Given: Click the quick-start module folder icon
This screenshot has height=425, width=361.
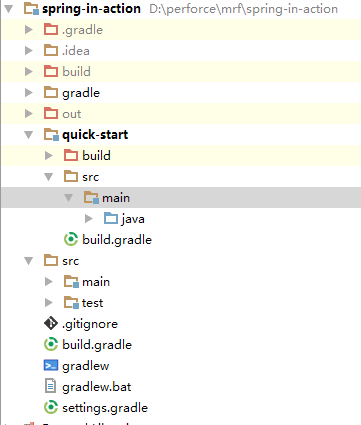Looking at the screenshot, I should pos(51,135).
